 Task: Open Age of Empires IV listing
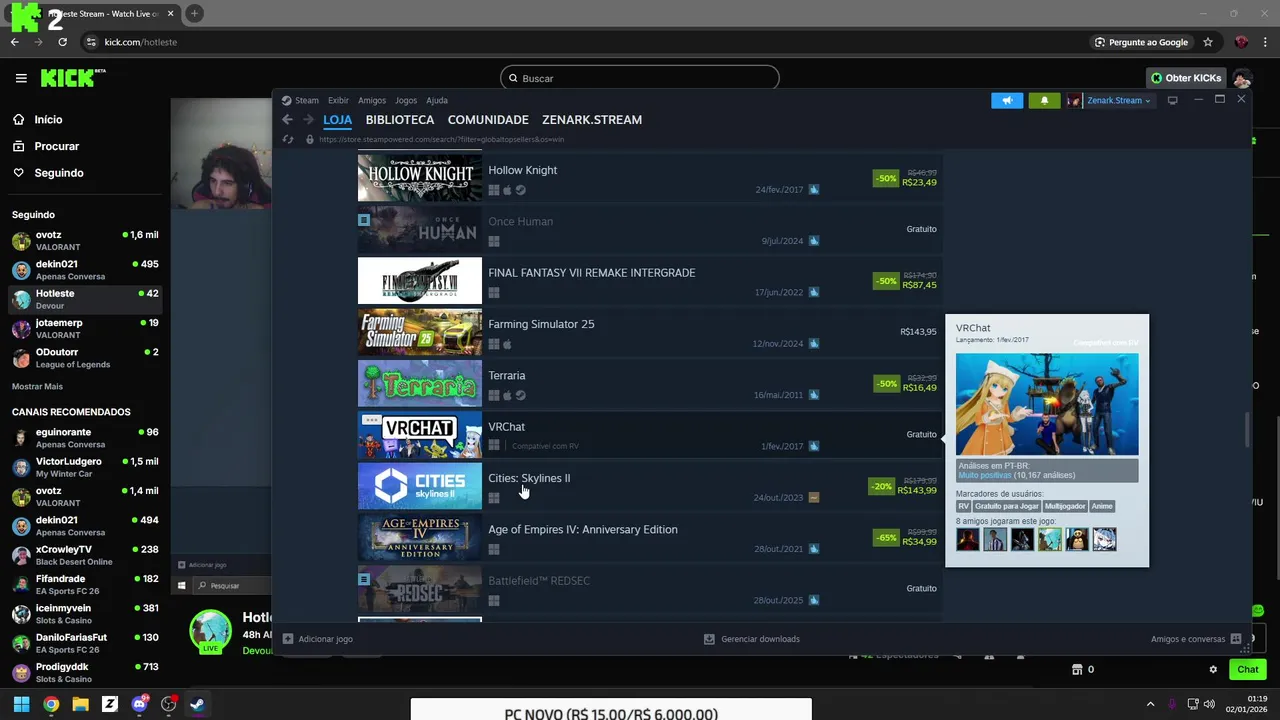point(648,538)
